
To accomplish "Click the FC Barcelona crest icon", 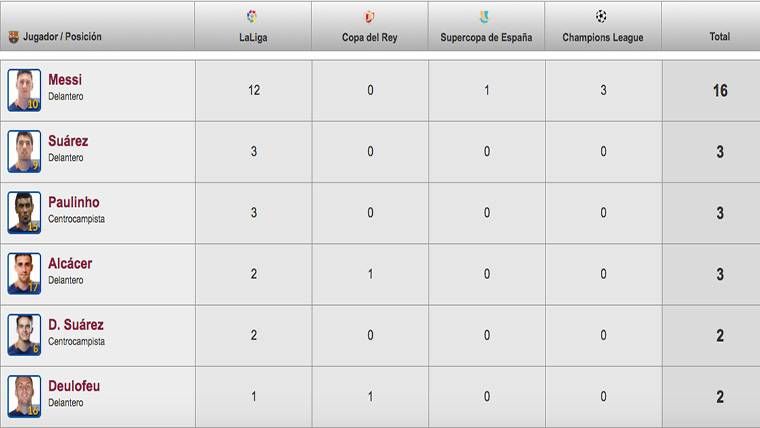I will coord(12,37).
